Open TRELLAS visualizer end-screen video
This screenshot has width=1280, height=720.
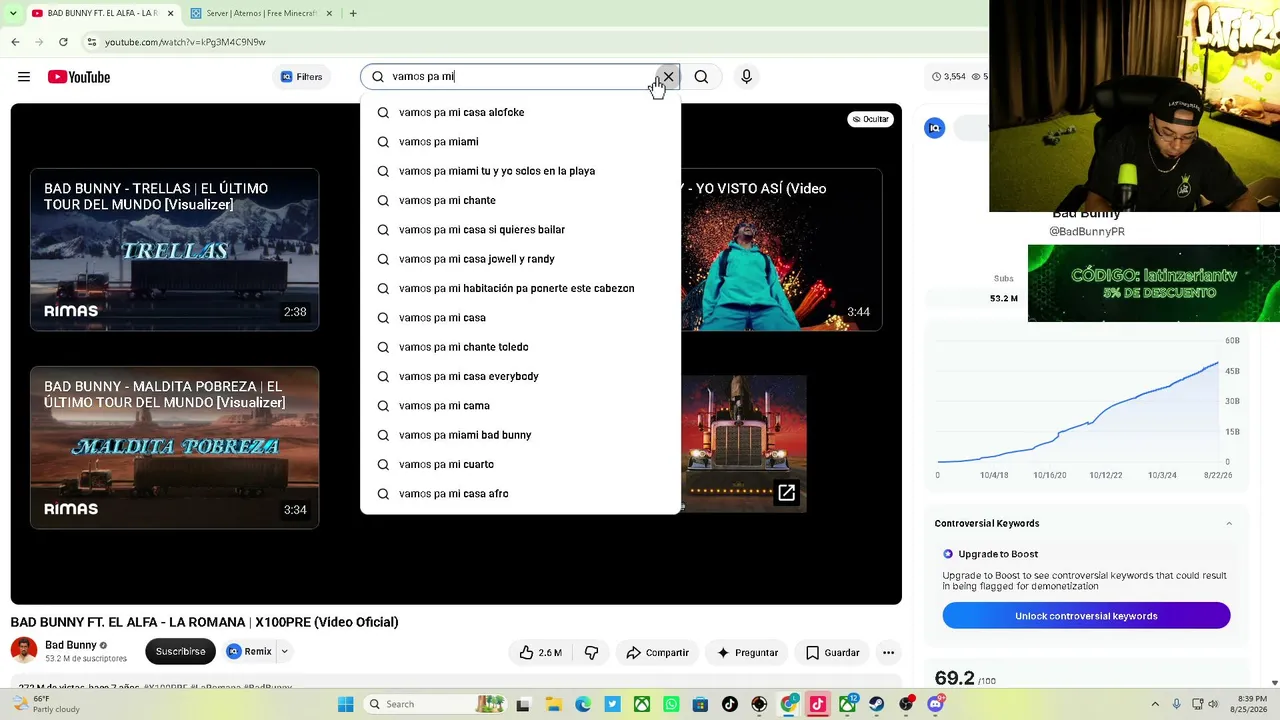(175, 250)
